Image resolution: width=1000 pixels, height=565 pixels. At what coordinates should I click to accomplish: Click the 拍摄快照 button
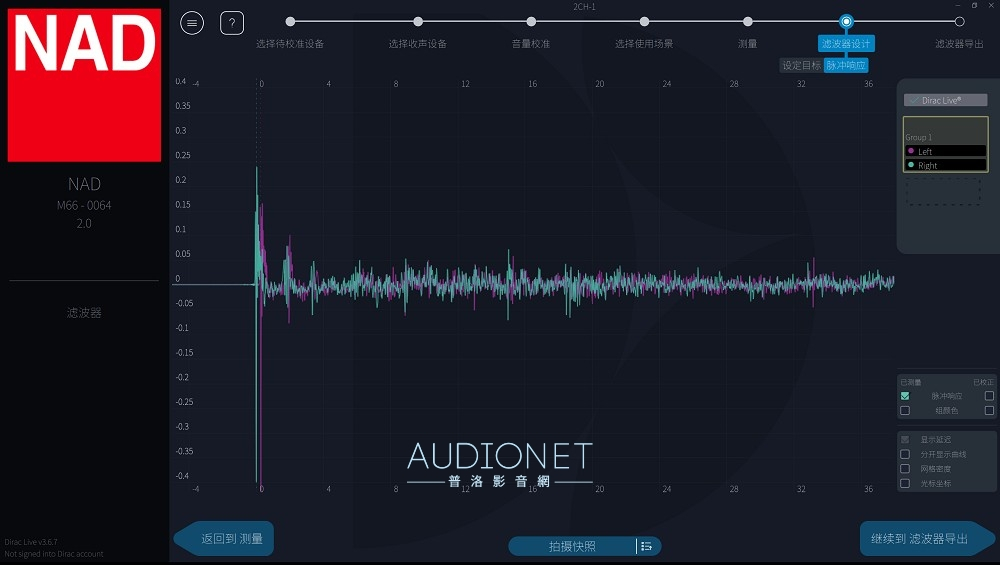pyautogui.click(x=572, y=546)
